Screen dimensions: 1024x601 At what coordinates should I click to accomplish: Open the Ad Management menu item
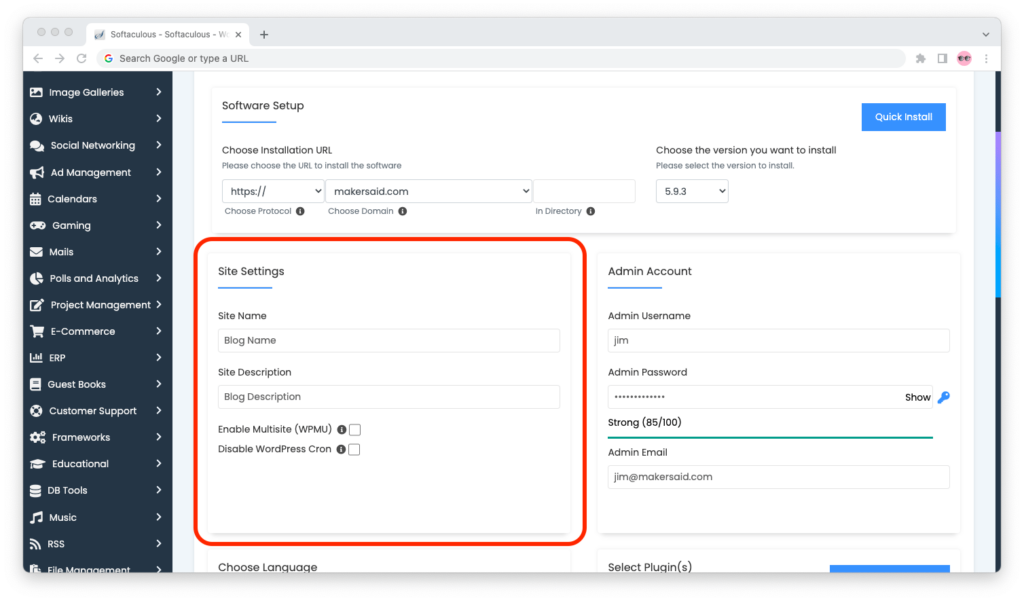(97, 172)
